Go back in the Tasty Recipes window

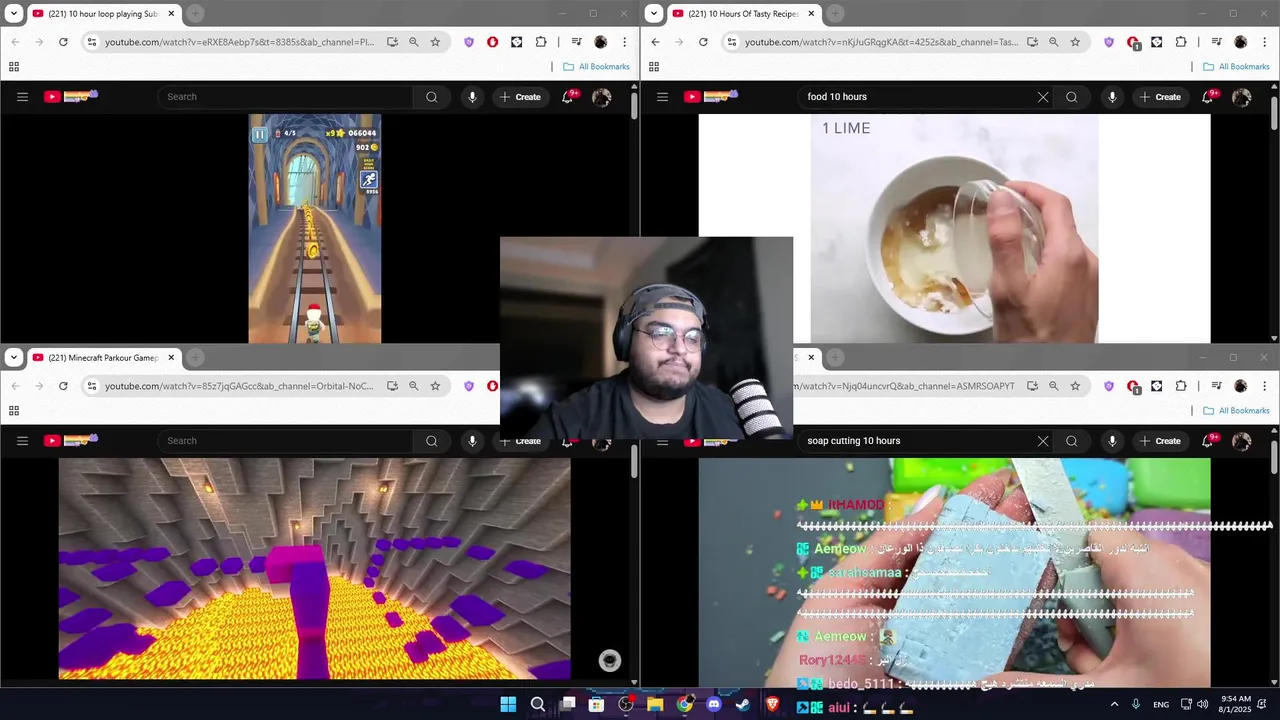coord(655,42)
